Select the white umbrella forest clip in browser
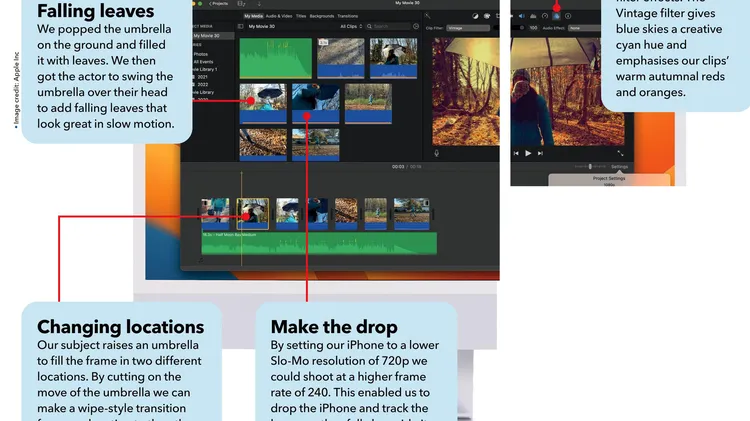Image resolution: width=750 pixels, height=421 pixels. coord(393,58)
